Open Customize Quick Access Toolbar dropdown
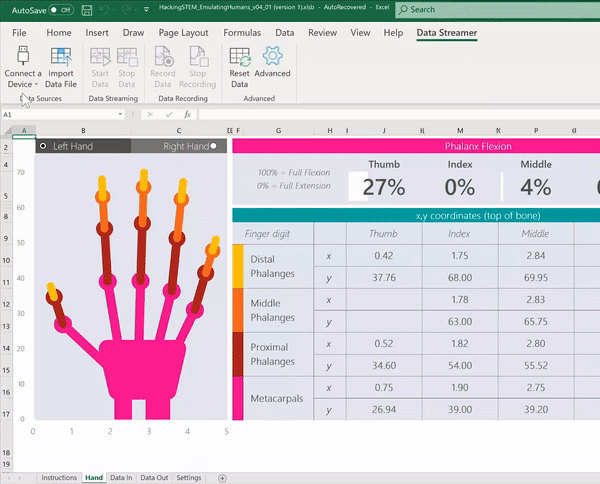 point(146,10)
